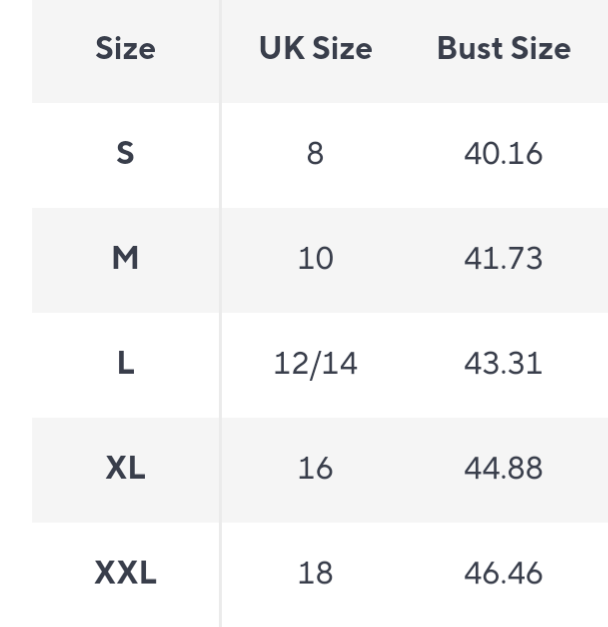Click the Bust Size column header
608x627 pixels.
(x=504, y=50)
